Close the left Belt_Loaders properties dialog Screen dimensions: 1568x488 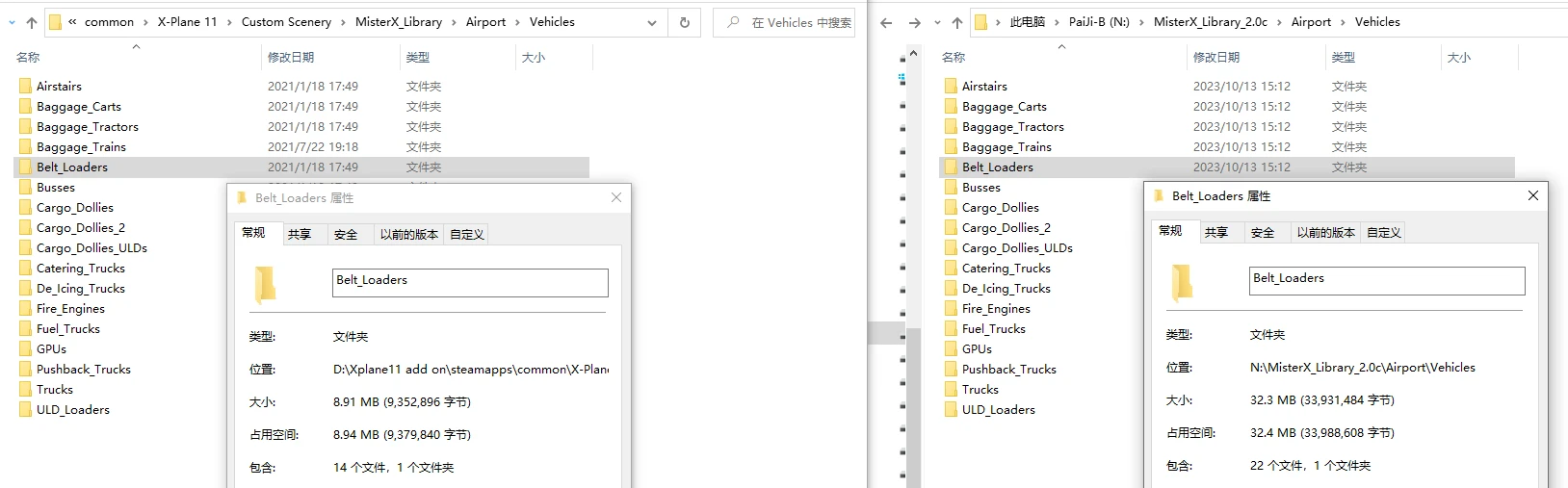616,197
